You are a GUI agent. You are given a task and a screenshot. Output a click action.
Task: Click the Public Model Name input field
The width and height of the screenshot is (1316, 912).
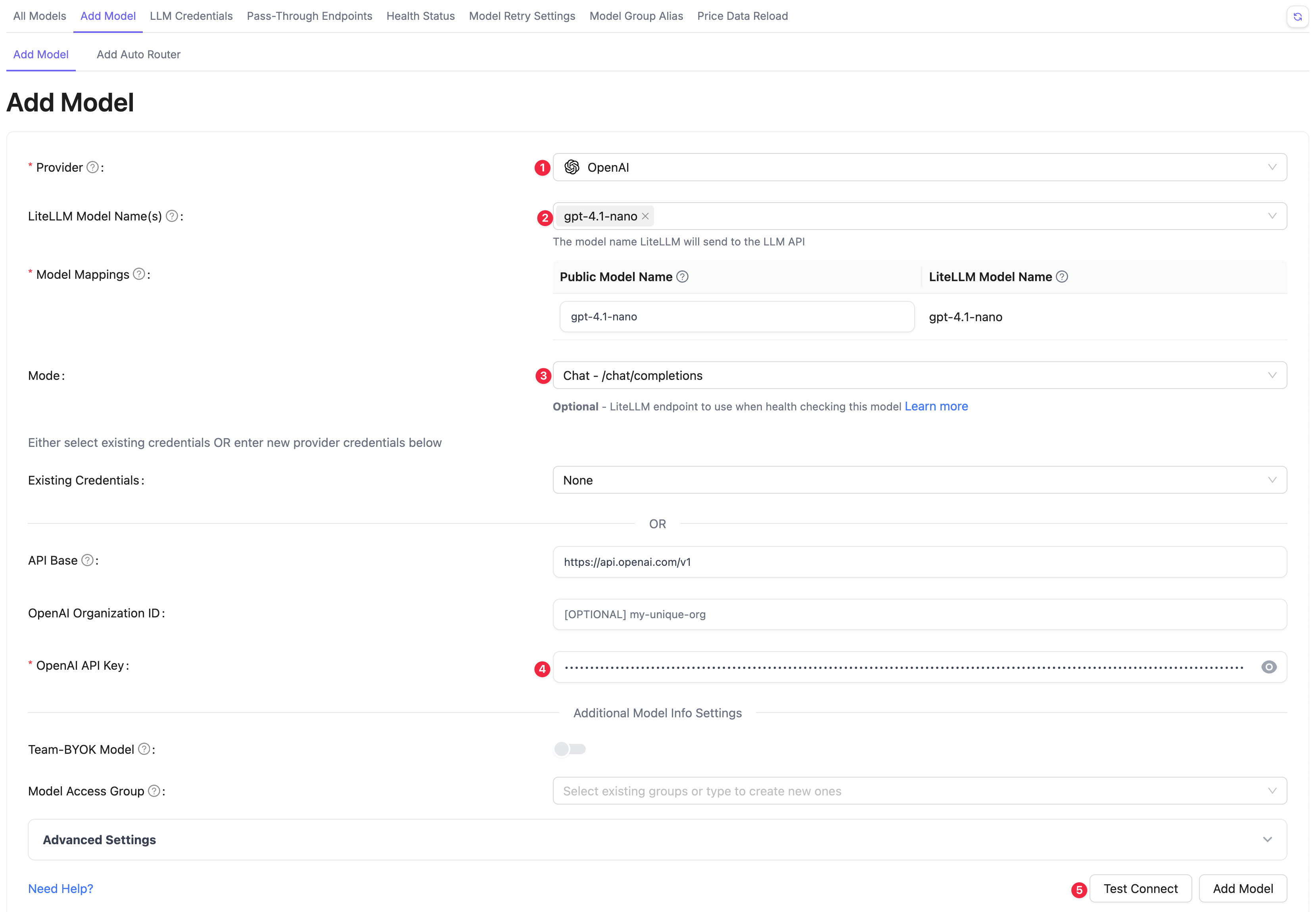click(737, 316)
